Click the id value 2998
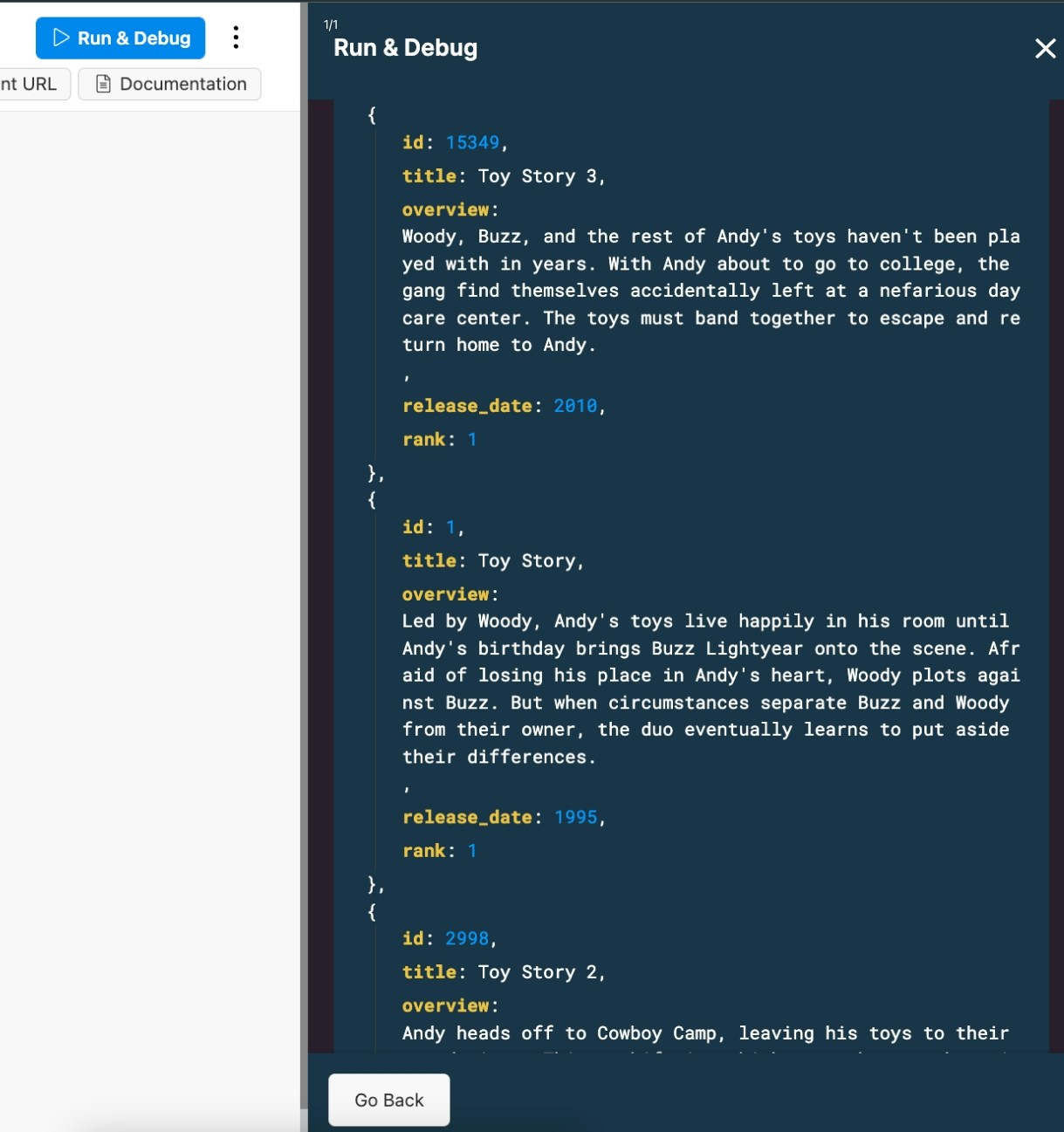 click(x=467, y=938)
